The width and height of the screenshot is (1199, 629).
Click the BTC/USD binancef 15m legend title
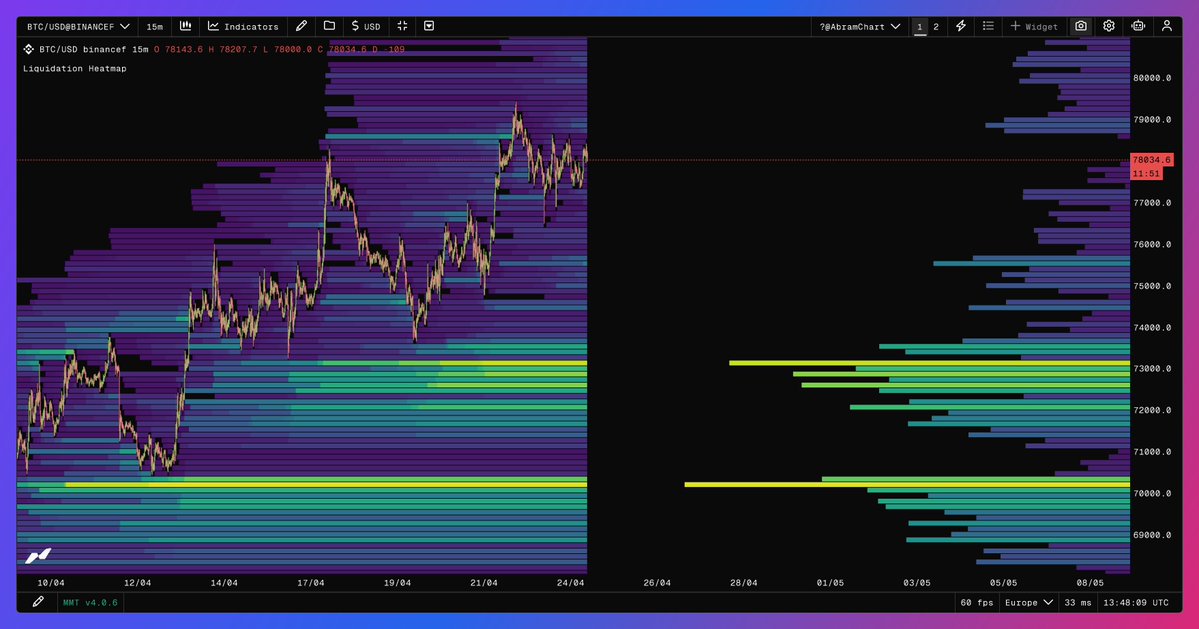pyautogui.click(x=93, y=49)
